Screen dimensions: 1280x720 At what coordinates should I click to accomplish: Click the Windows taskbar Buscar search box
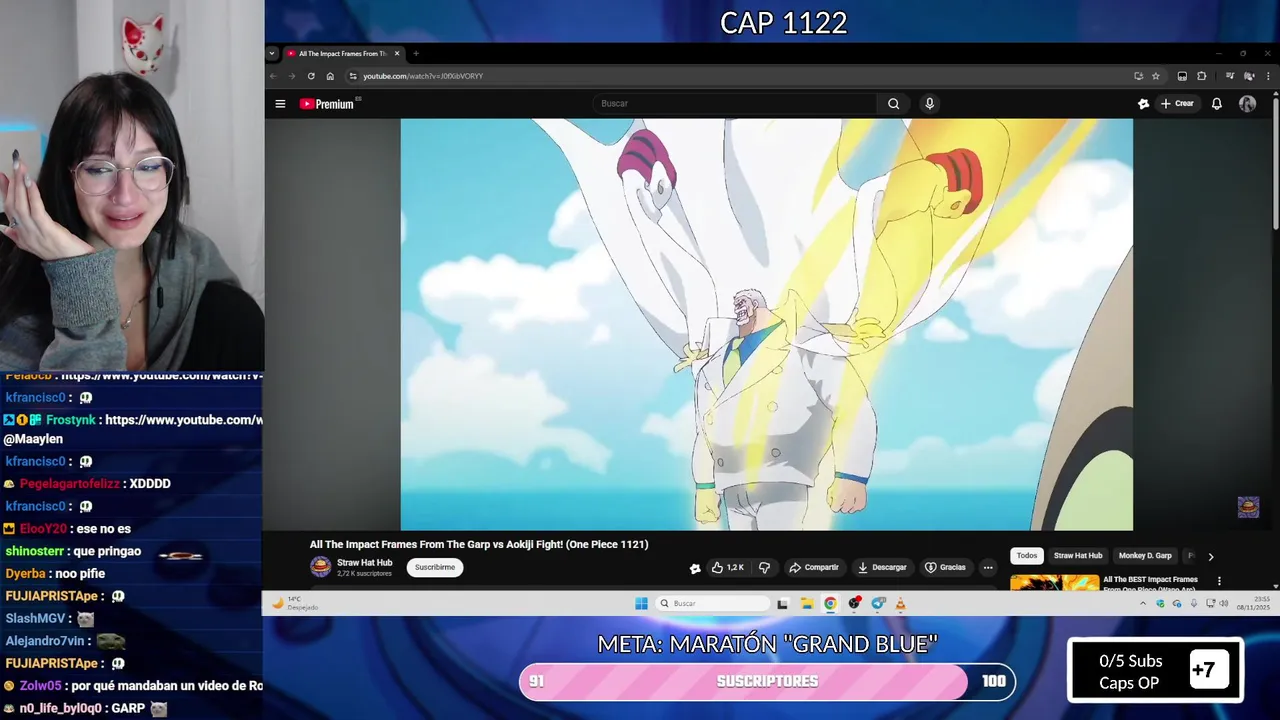click(x=713, y=603)
